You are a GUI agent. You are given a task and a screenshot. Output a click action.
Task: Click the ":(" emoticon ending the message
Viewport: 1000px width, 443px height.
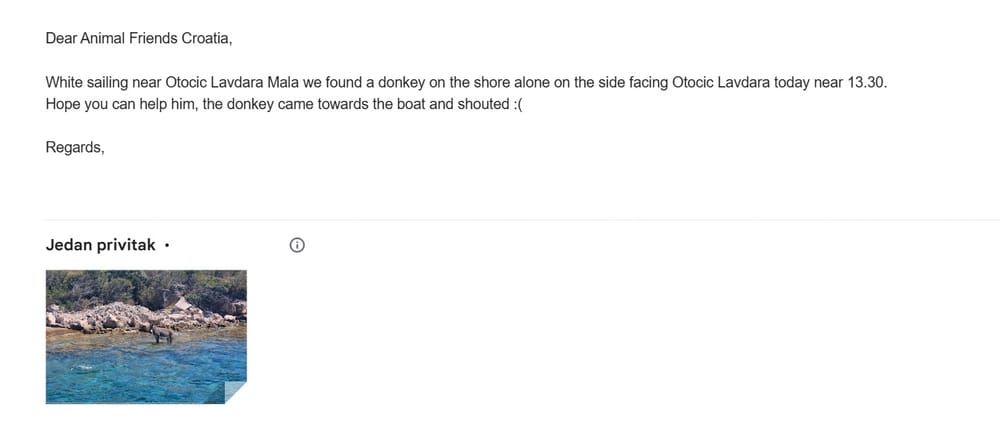[517, 104]
